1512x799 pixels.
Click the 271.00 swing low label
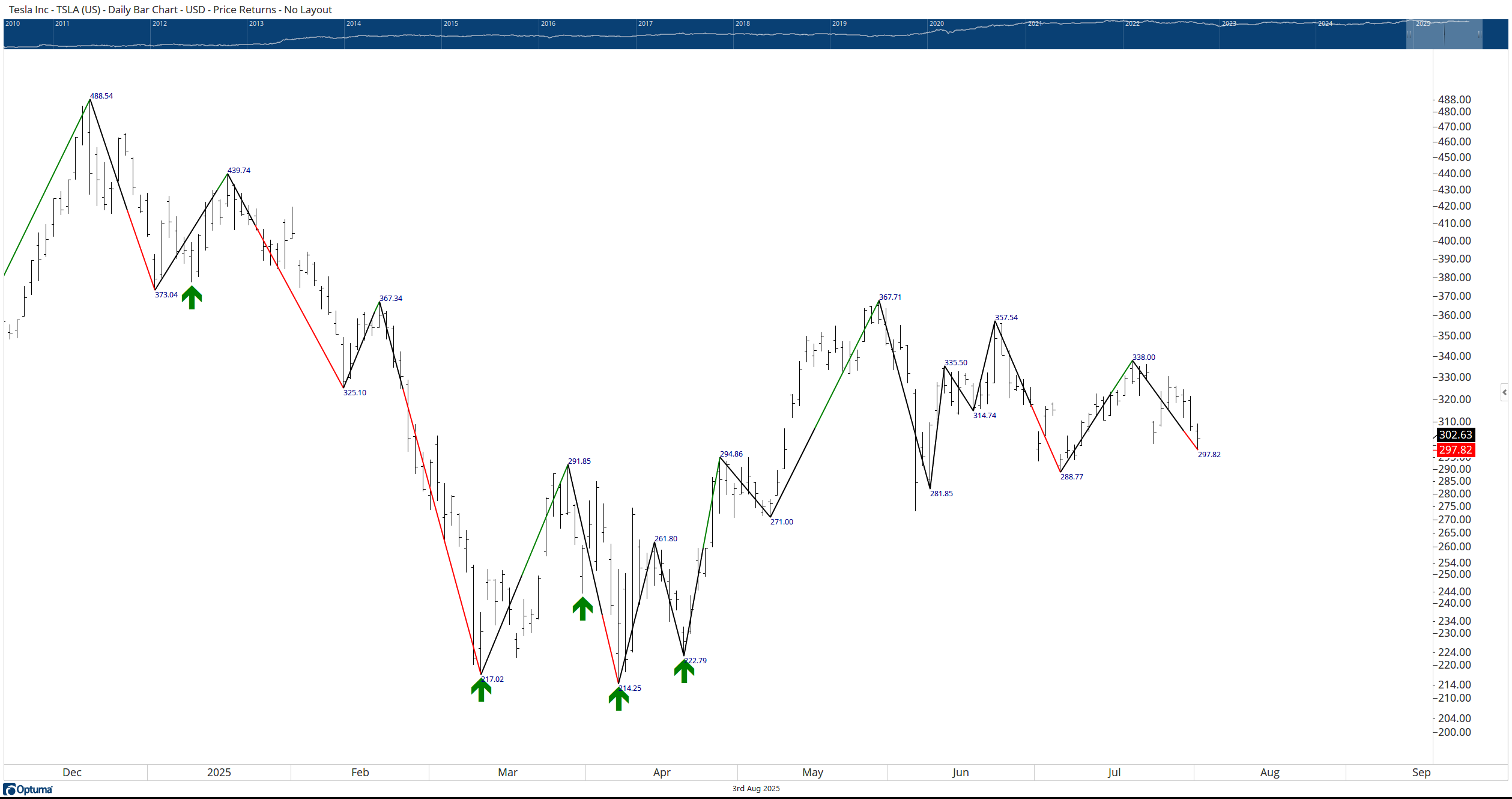tap(782, 521)
